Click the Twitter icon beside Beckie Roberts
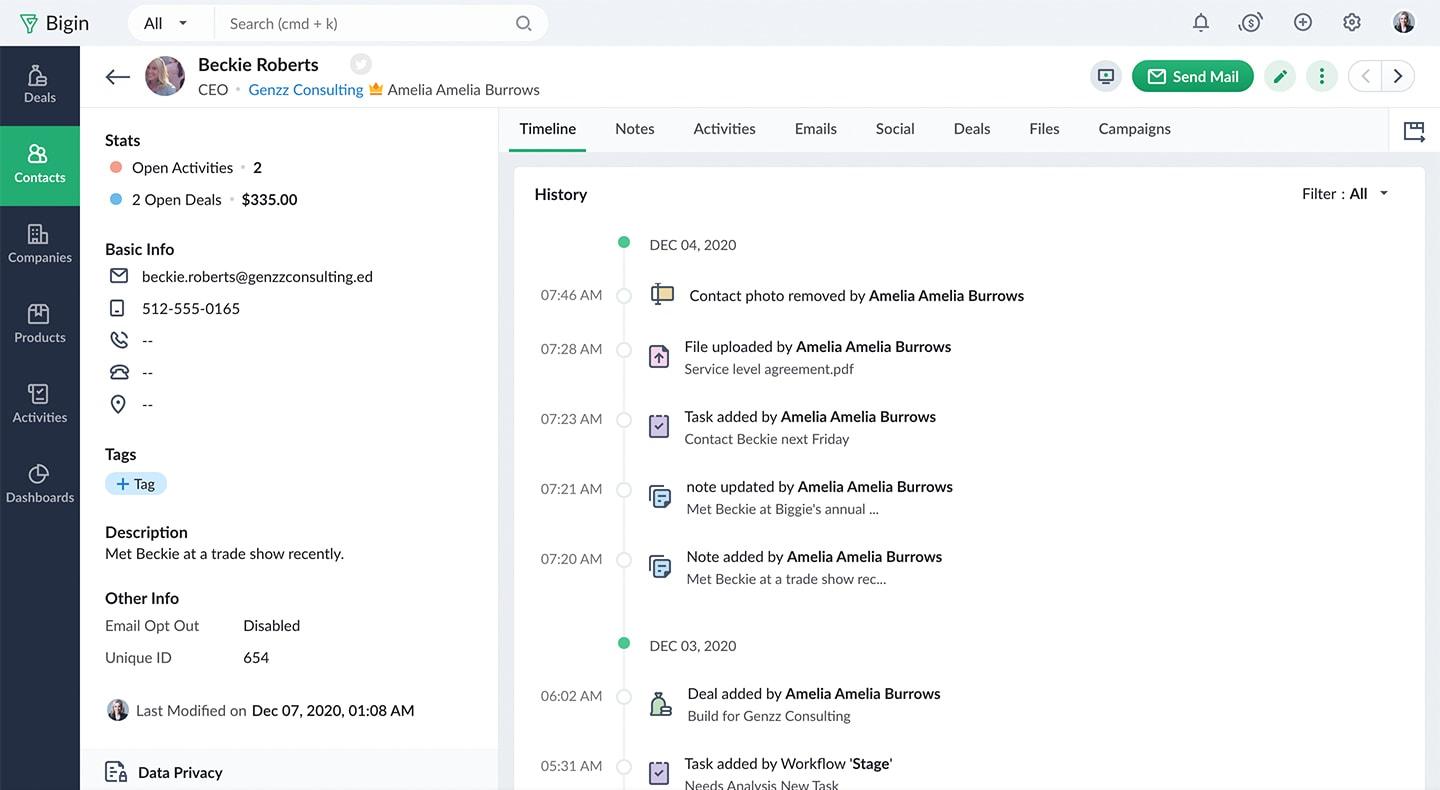This screenshot has width=1440, height=790. tap(361, 64)
